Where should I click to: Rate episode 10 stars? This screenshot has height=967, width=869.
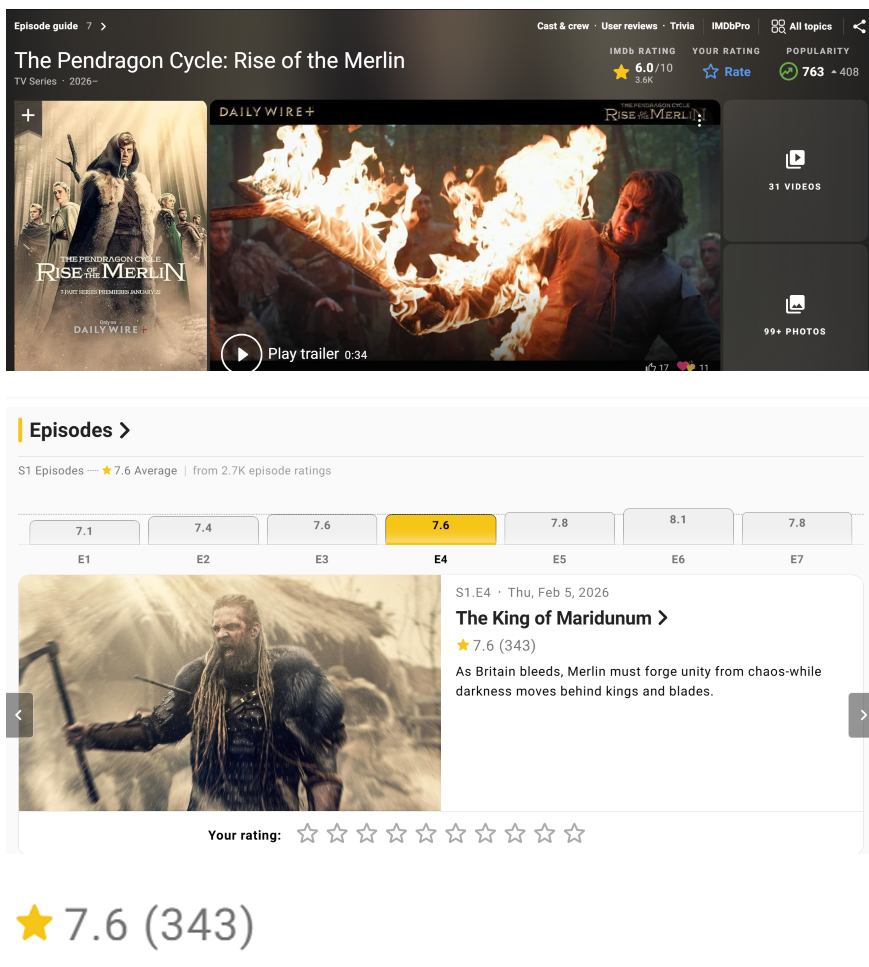pos(574,834)
